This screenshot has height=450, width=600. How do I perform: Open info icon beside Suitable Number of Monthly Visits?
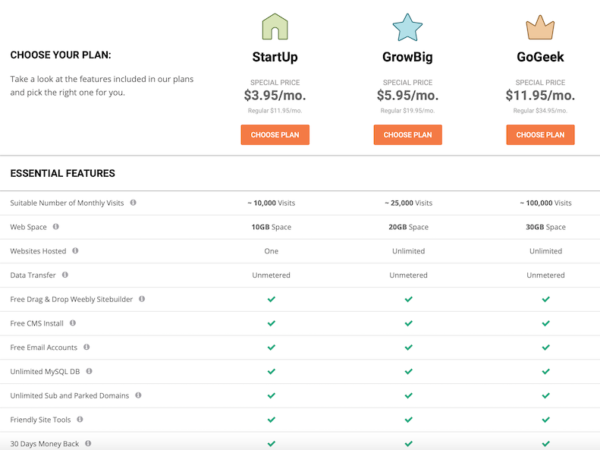pos(133,203)
